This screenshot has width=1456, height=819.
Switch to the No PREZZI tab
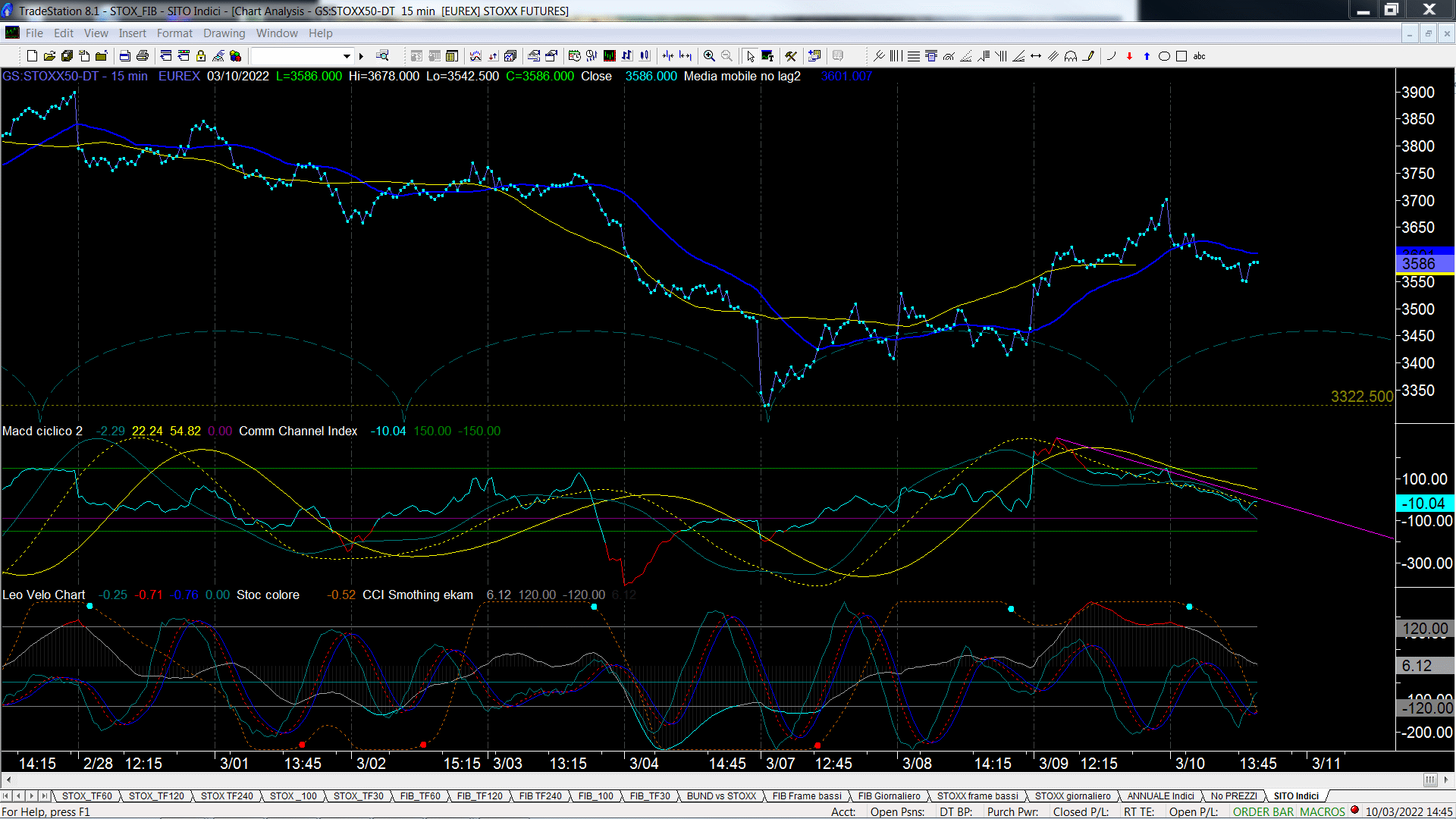tap(1234, 796)
